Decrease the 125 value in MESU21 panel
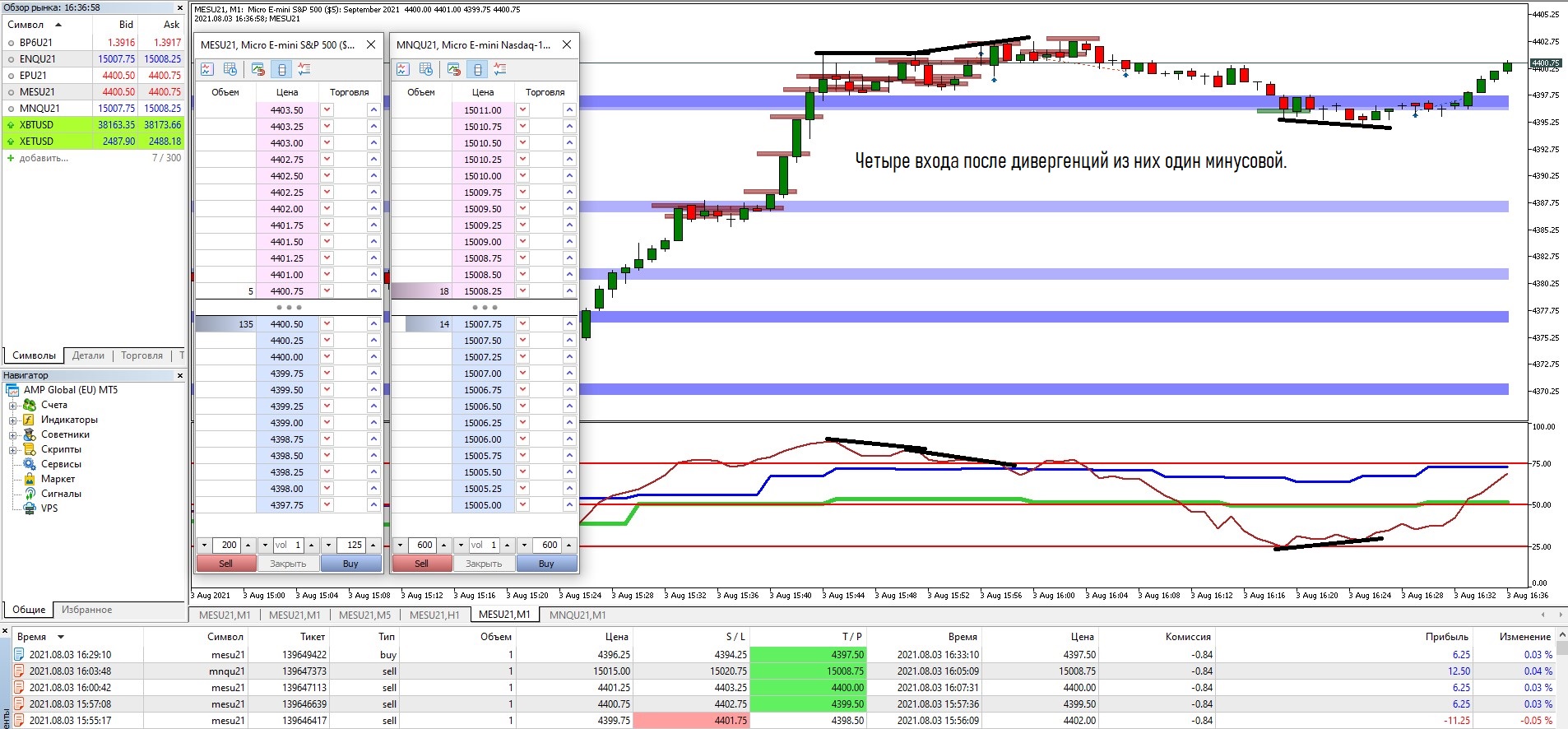1568x729 pixels. 328,546
